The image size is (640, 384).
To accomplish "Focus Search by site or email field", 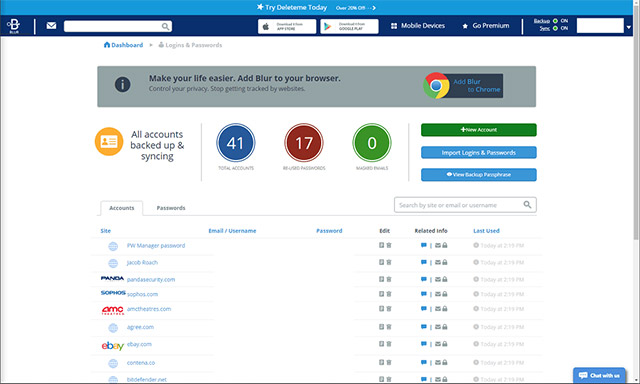I will coord(465,205).
